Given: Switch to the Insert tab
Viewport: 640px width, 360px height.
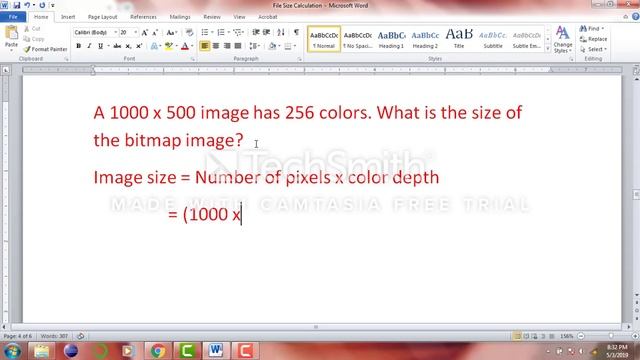Looking at the screenshot, I should 68,17.
